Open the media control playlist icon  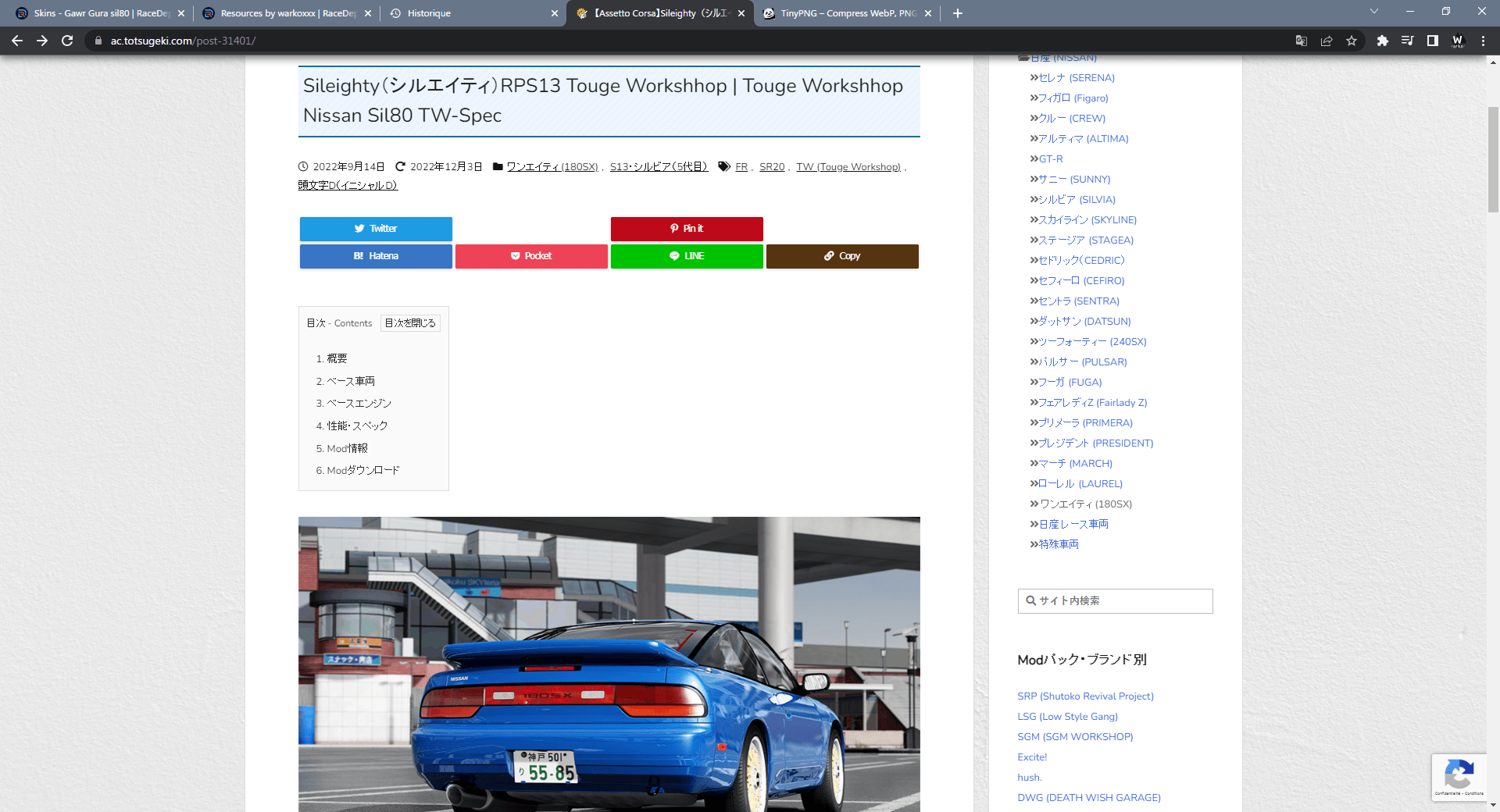(1407, 41)
